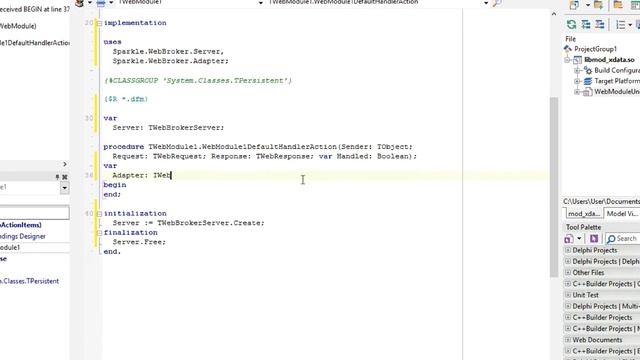
Task: Open the dropdown arrow next to list view icon
Action: 631,25
